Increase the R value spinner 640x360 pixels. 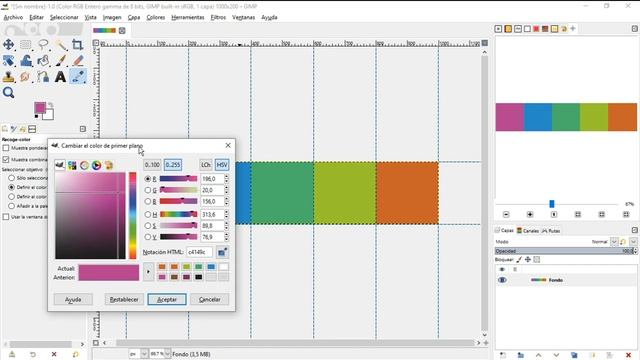point(227,177)
